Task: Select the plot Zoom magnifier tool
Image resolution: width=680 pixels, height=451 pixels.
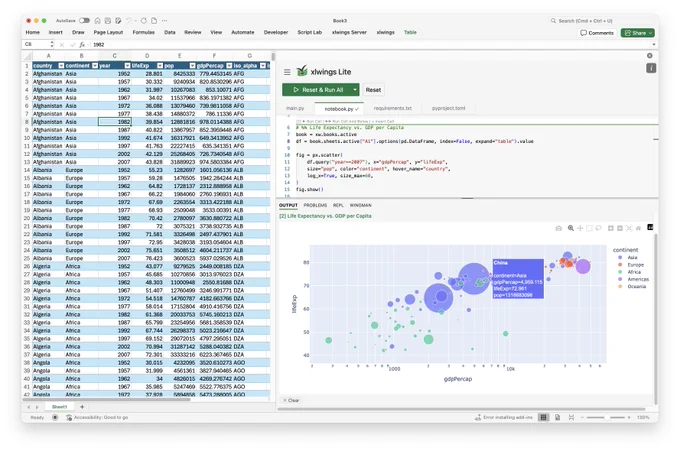Action: point(571,228)
